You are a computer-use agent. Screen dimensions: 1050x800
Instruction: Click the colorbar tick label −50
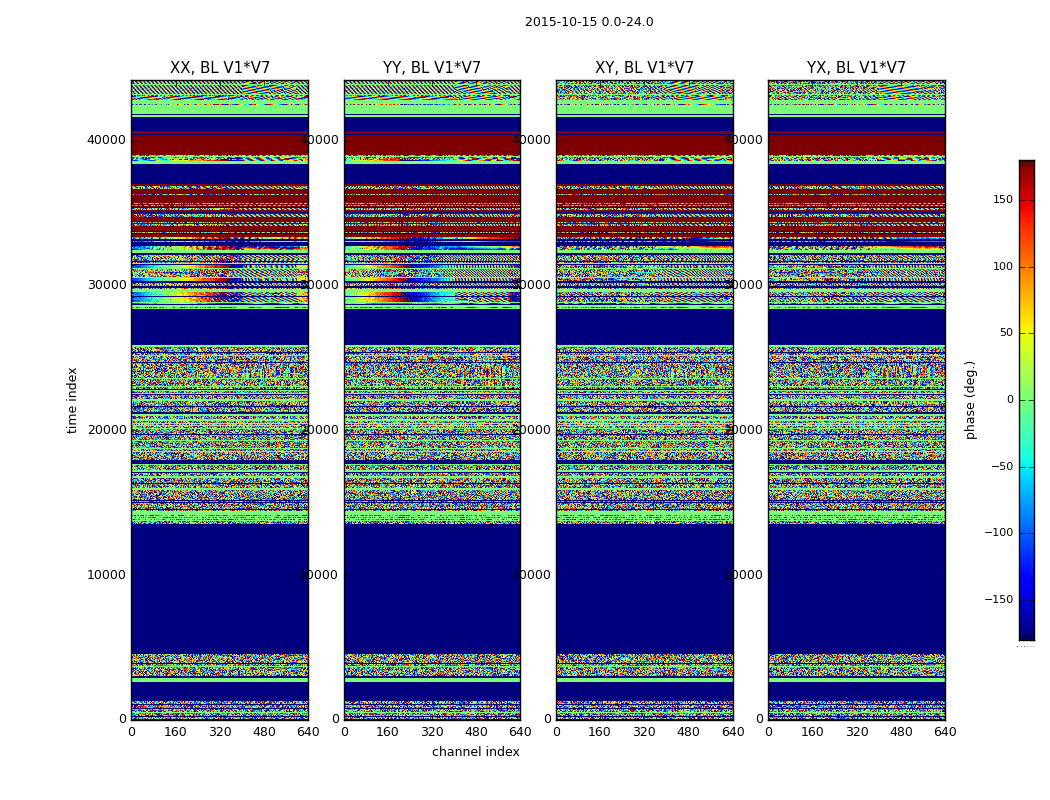tap(1002, 467)
